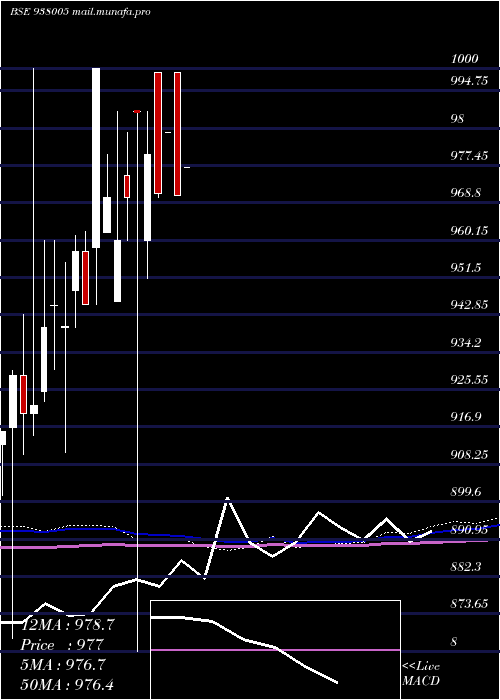Click the 12MA : 978.7 readout
Viewport: 500px width, 700px height.
67,625
